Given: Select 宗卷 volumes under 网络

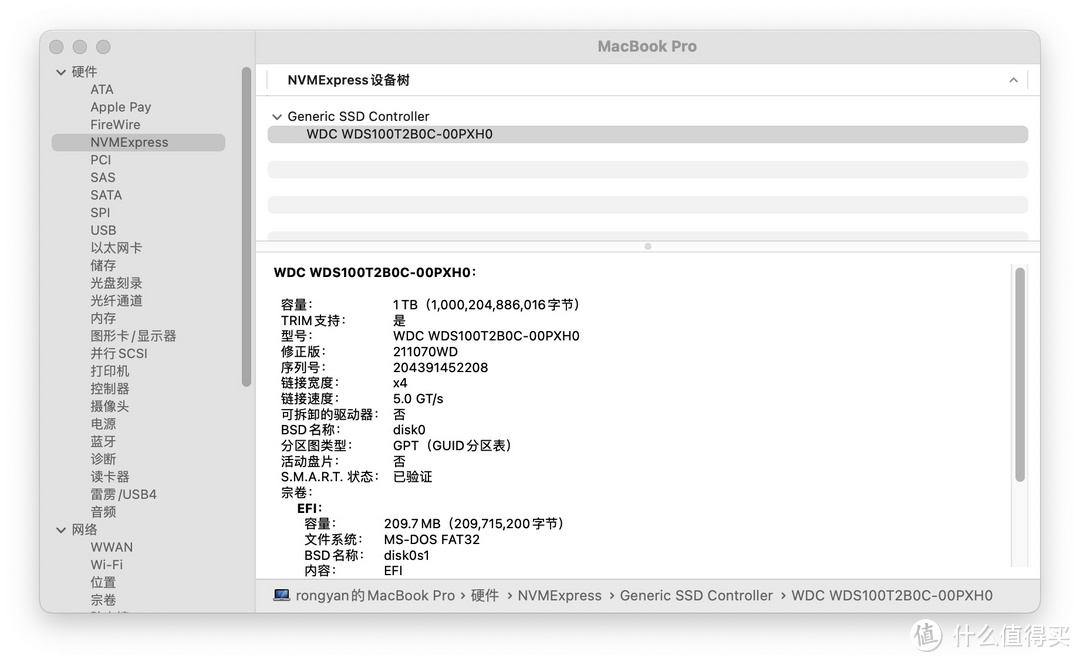Looking at the screenshot, I should (x=103, y=600).
